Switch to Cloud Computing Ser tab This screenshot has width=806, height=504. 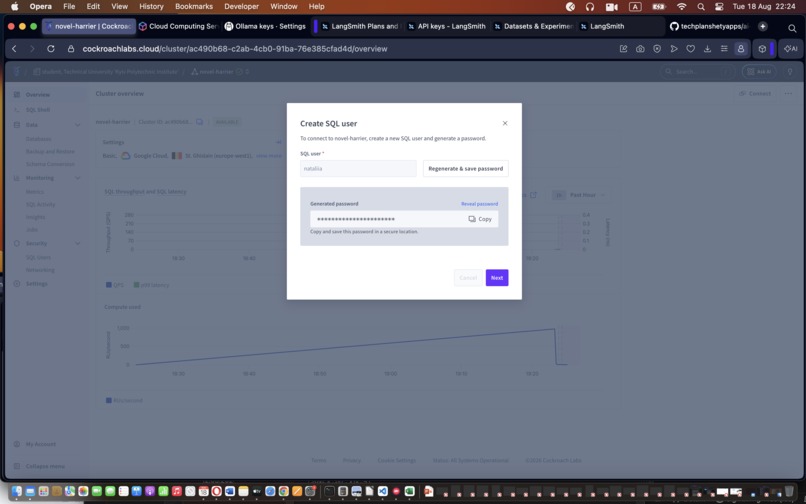[178, 26]
